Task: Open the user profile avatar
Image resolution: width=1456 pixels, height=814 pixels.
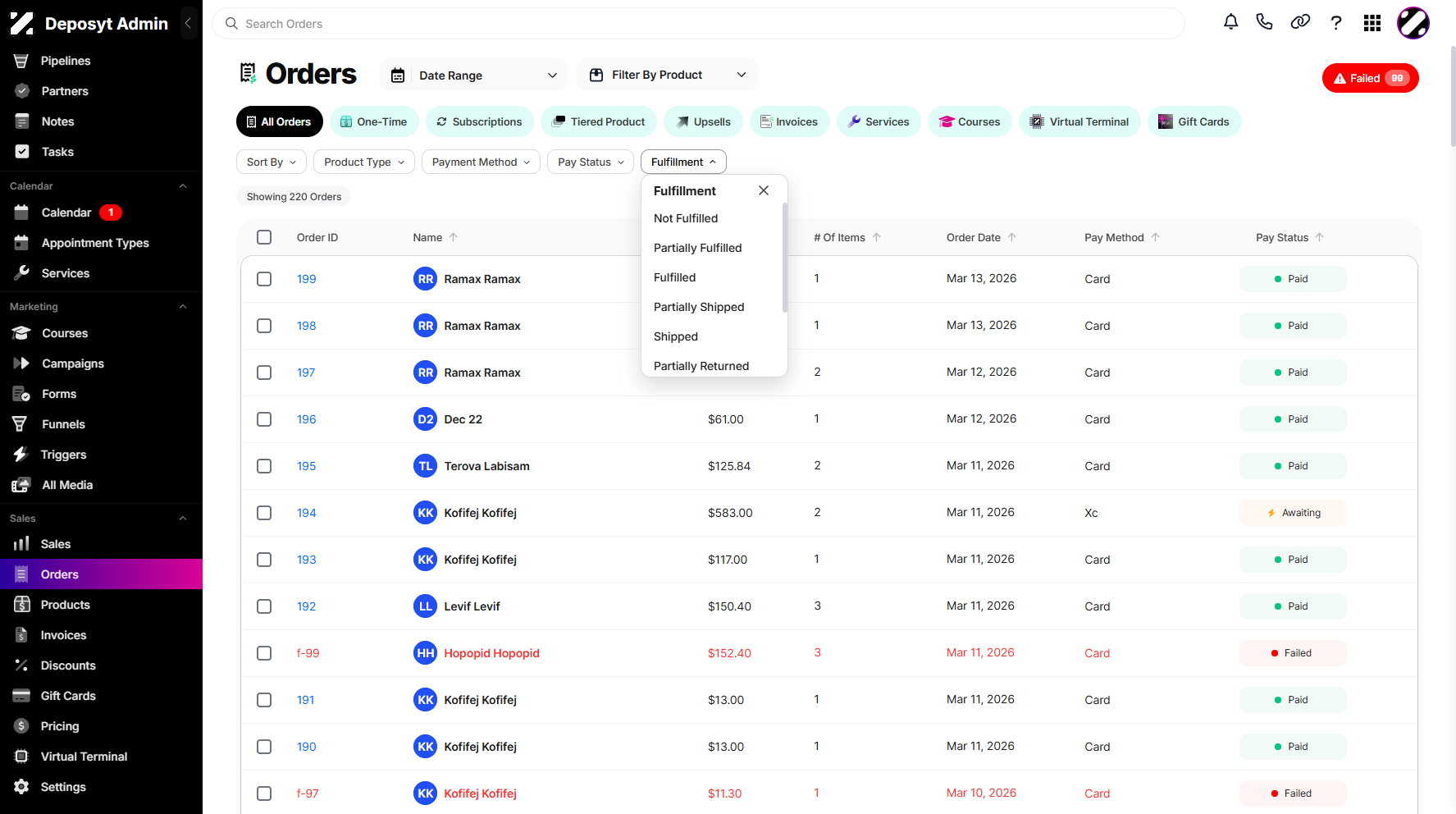Action: pyautogui.click(x=1413, y=23)
